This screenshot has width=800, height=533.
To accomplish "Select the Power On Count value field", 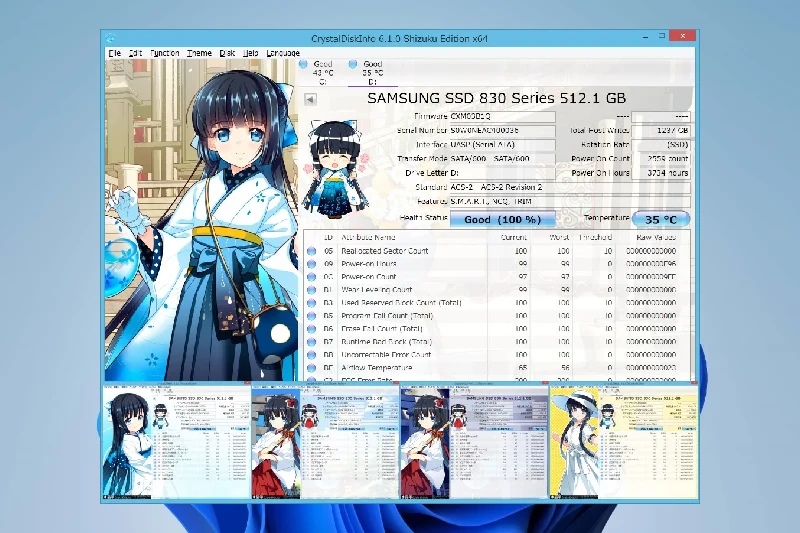I will coord(661,159).
